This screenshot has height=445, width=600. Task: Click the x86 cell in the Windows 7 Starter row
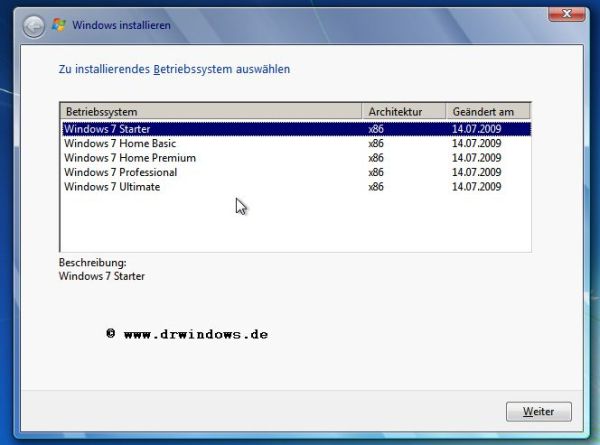tap(376, 129)
